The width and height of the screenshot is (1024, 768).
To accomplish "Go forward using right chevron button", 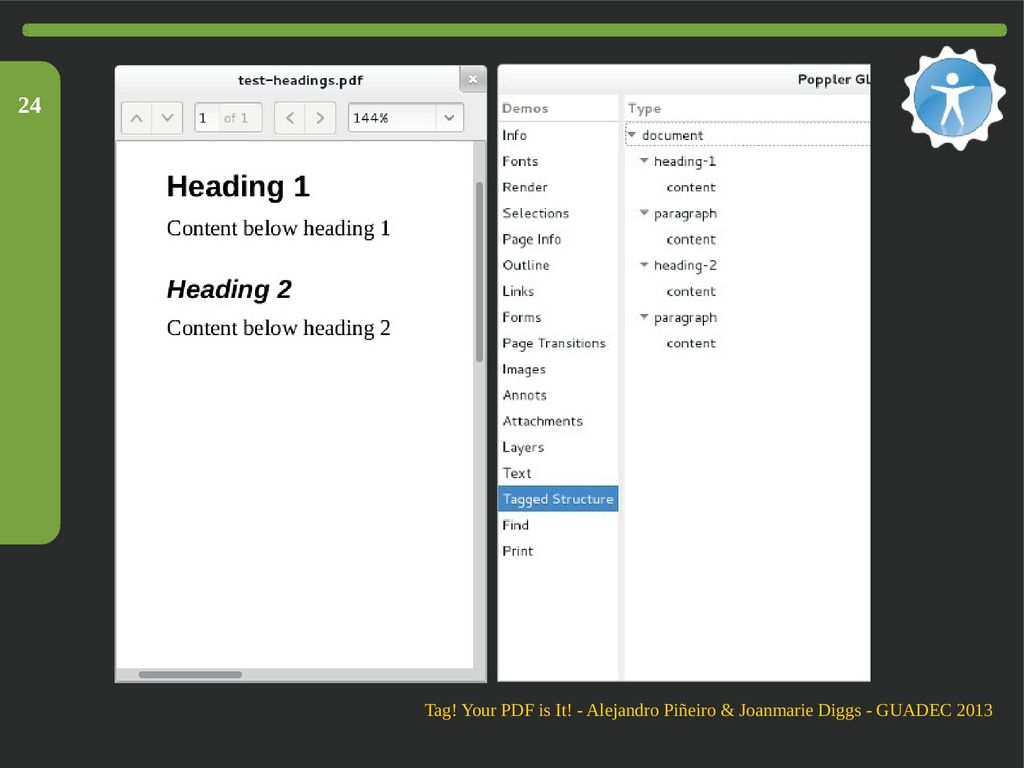I will point(320,118).
